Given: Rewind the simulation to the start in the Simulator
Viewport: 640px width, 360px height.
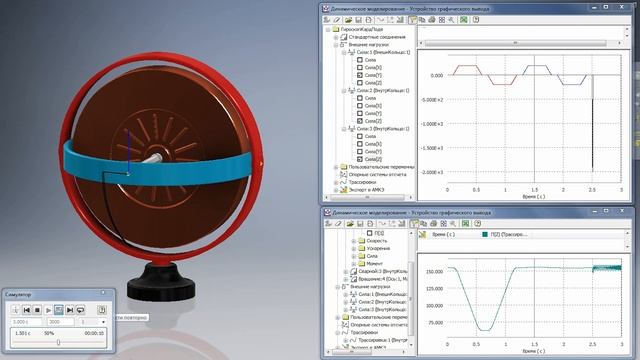Looking at the screenshot, I should (27, 310).
